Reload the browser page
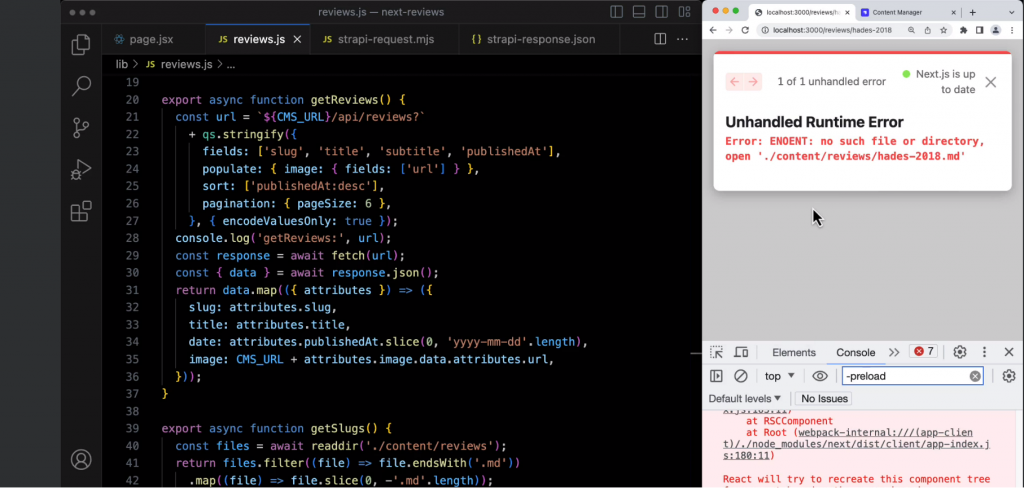Image resolution: width=1024 pixels, height=488 pixels. coord(744,30)
